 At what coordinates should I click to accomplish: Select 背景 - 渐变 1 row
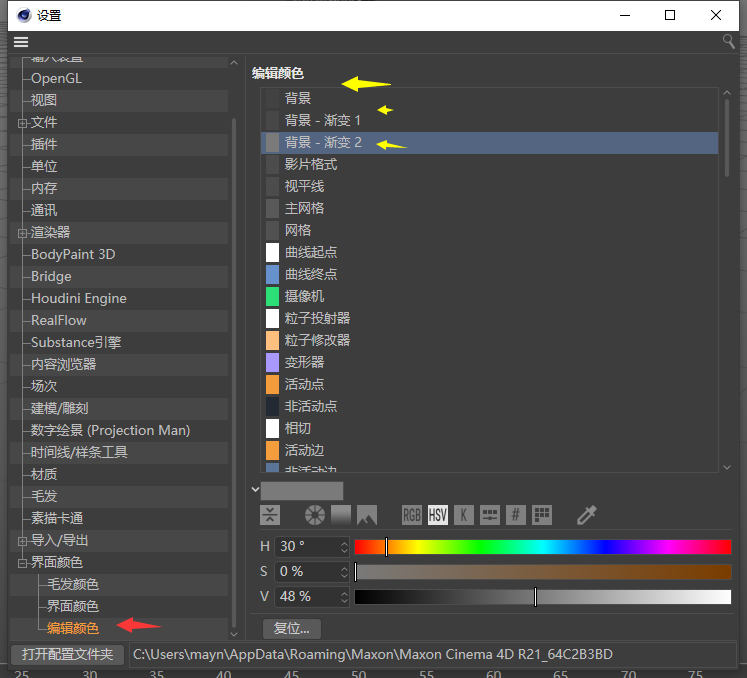pyautogui.click(x=489, y=121)
